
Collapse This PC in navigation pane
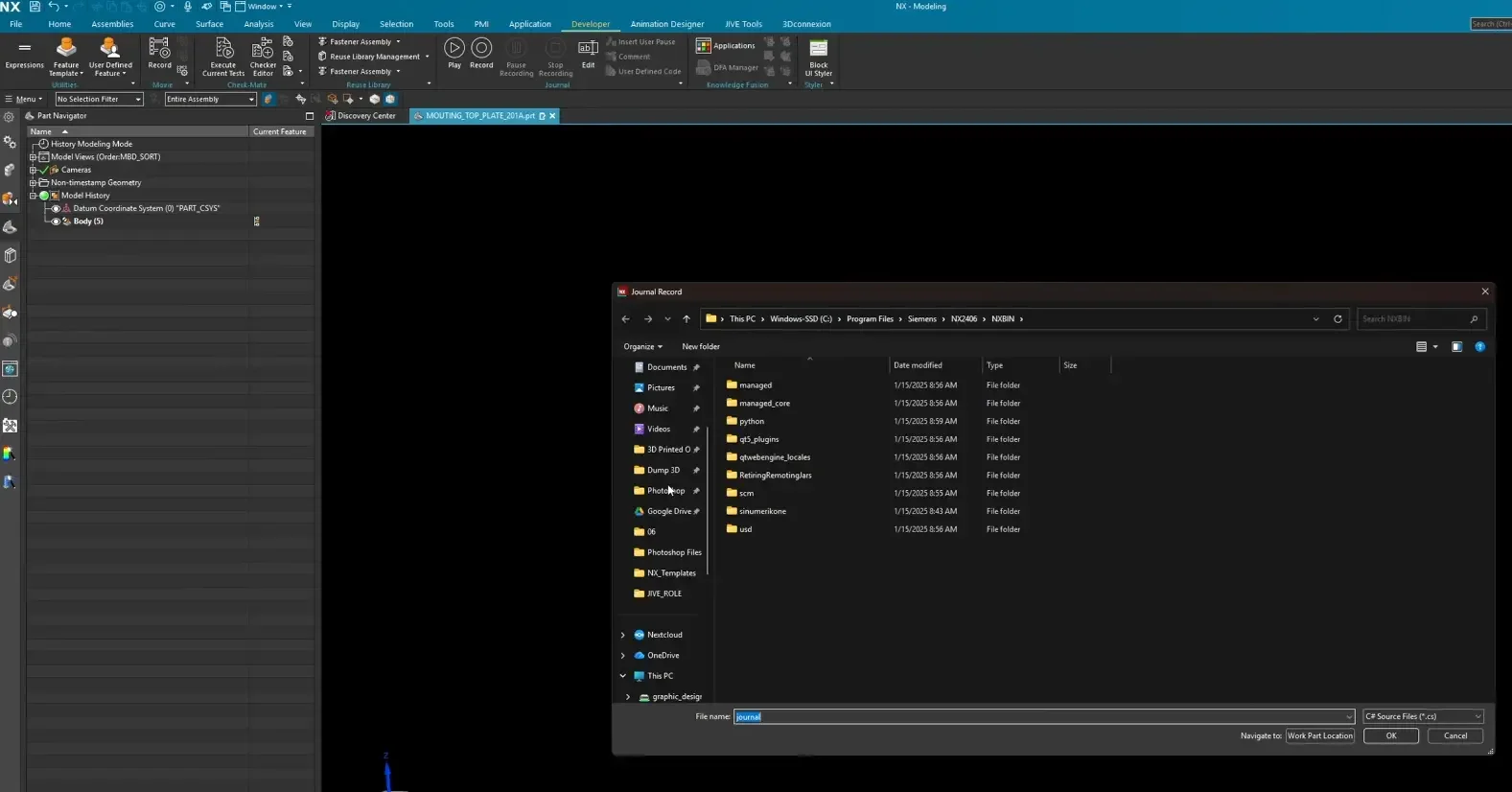click(623, 676)
